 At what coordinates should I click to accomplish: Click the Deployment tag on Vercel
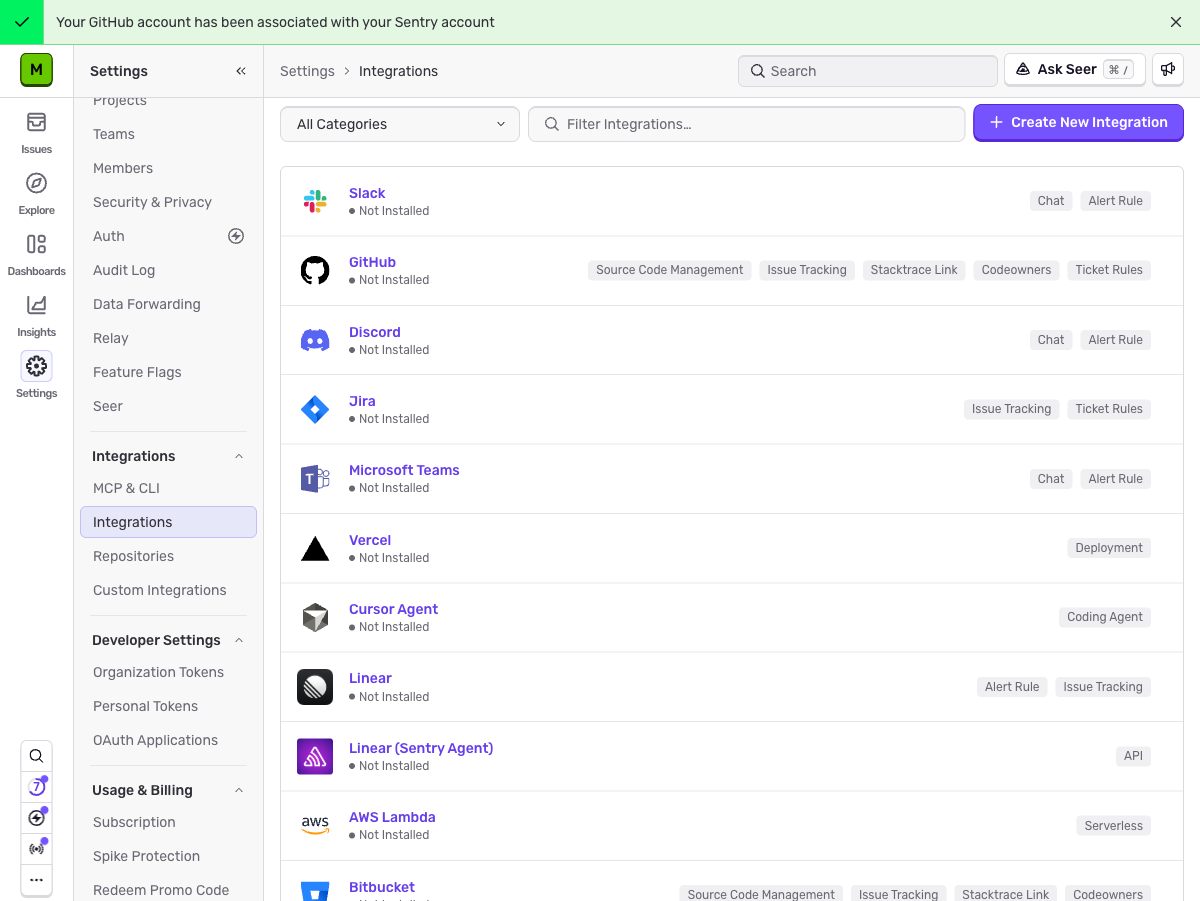1109,548
